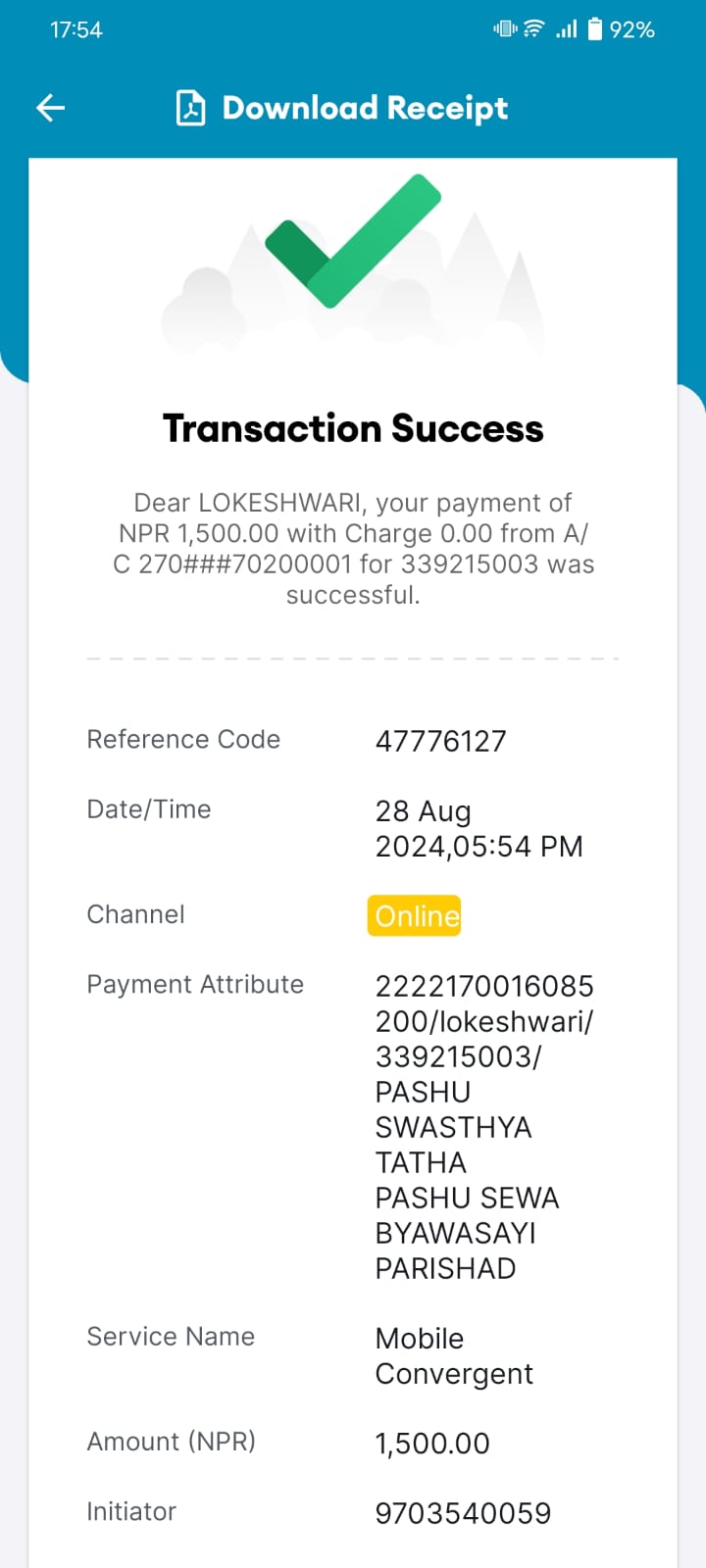
Task: Tap the Wi-Fi status icon
Action: pos(533,29)
